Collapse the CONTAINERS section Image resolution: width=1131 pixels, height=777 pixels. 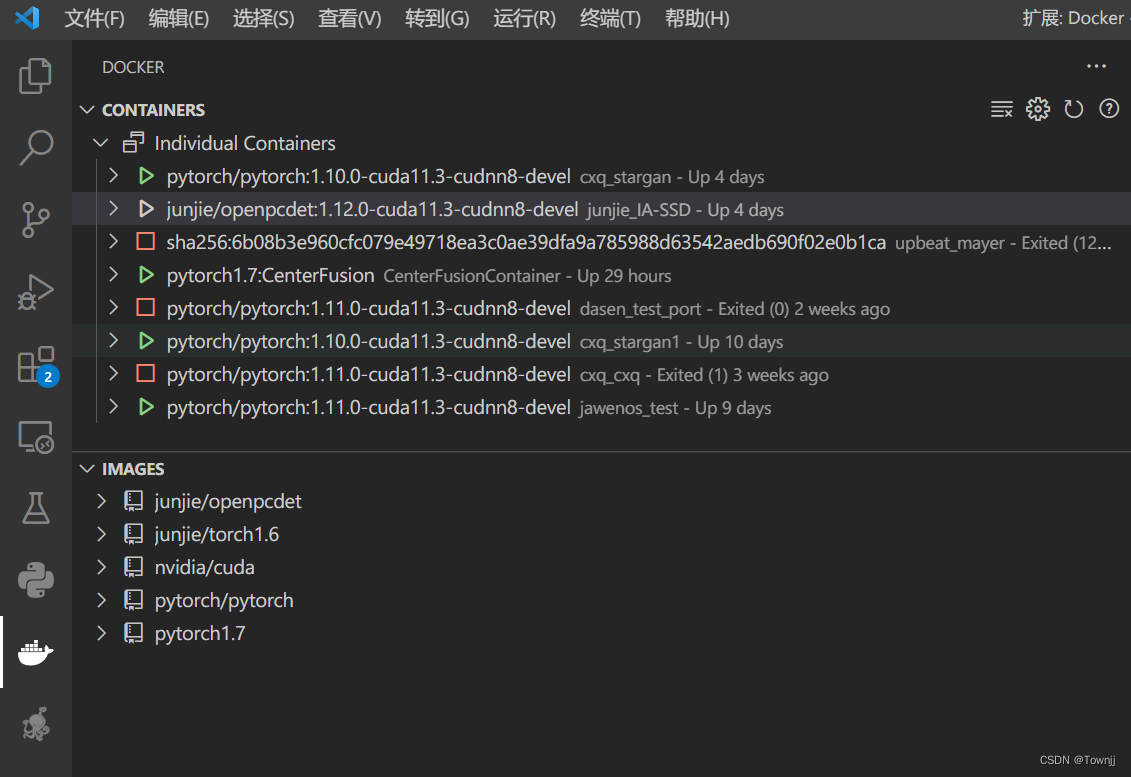pyautogui.click(x=87, y=109)
